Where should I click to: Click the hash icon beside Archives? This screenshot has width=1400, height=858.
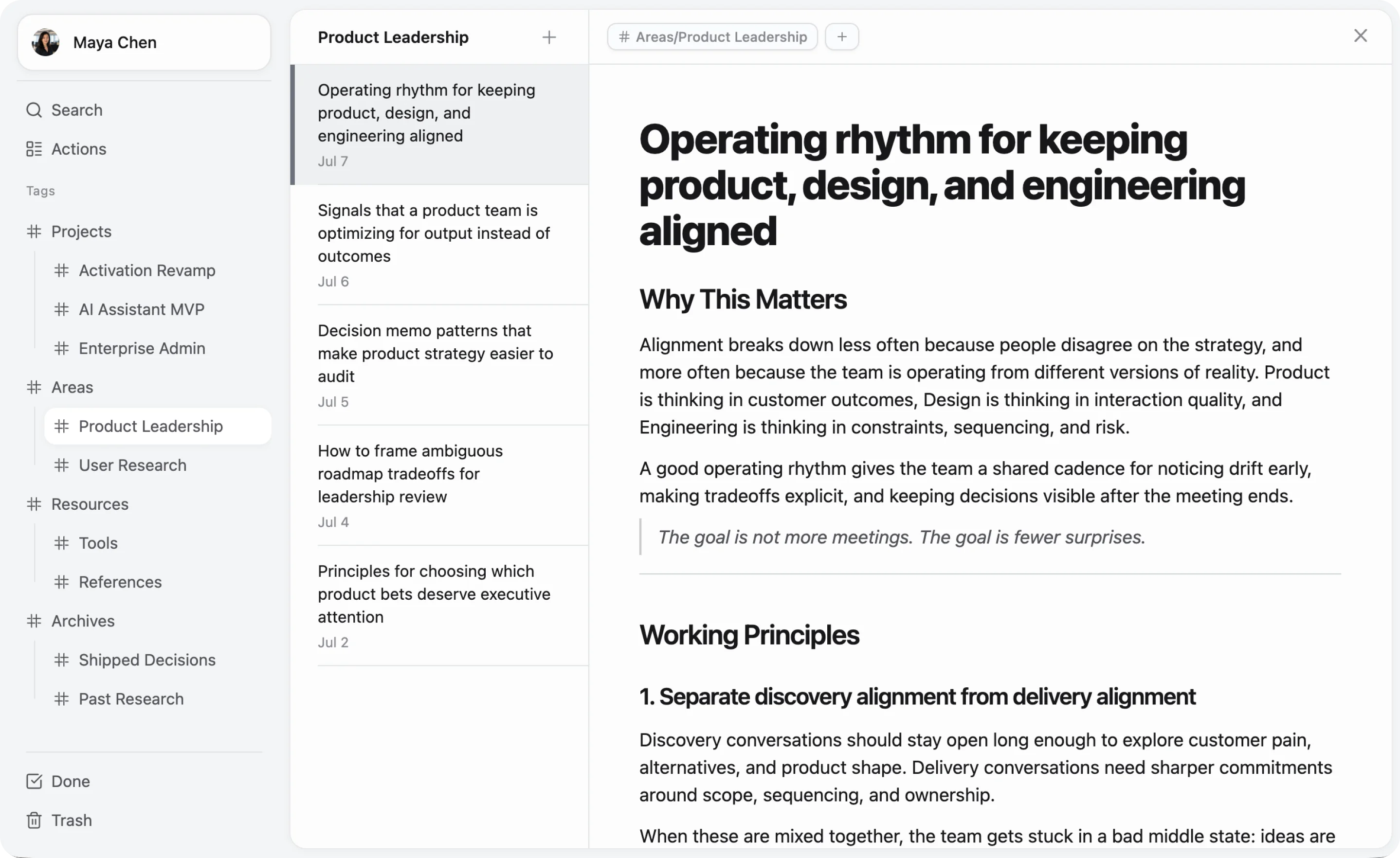point(34,621)
